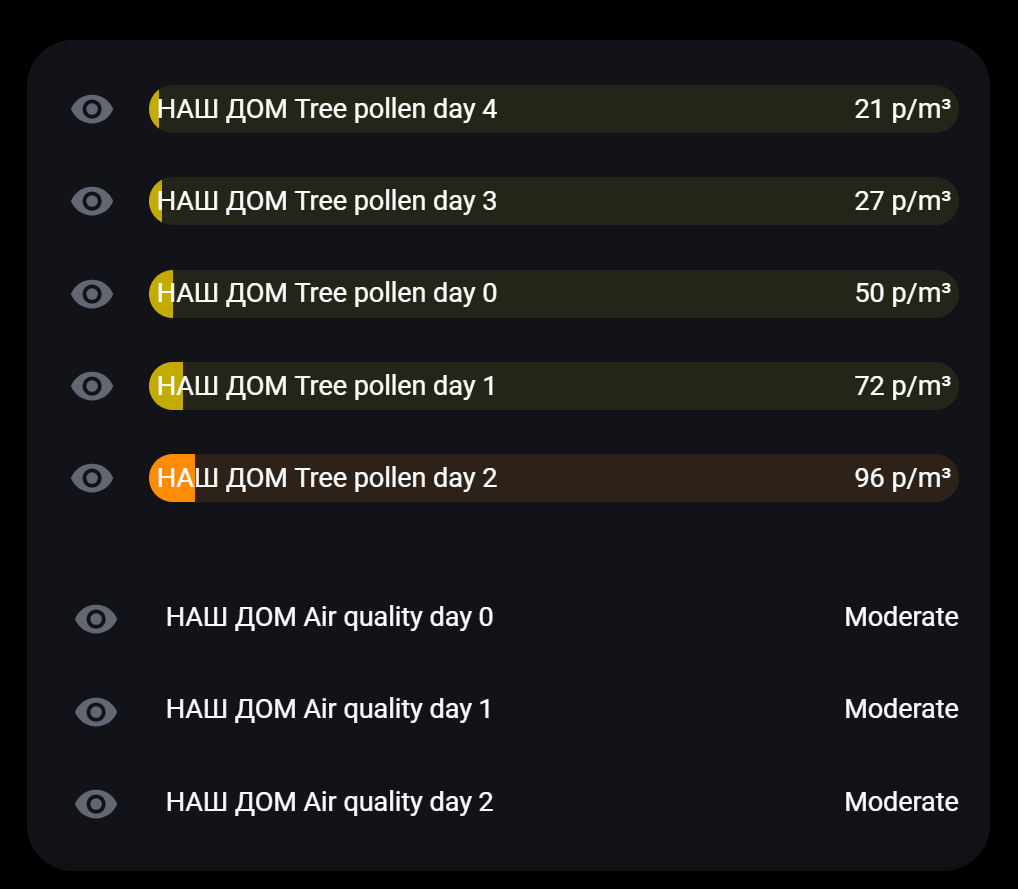Click eye icon for Air quality day 0
Screen dimensions: 1018x889
[x=96, y=619]
